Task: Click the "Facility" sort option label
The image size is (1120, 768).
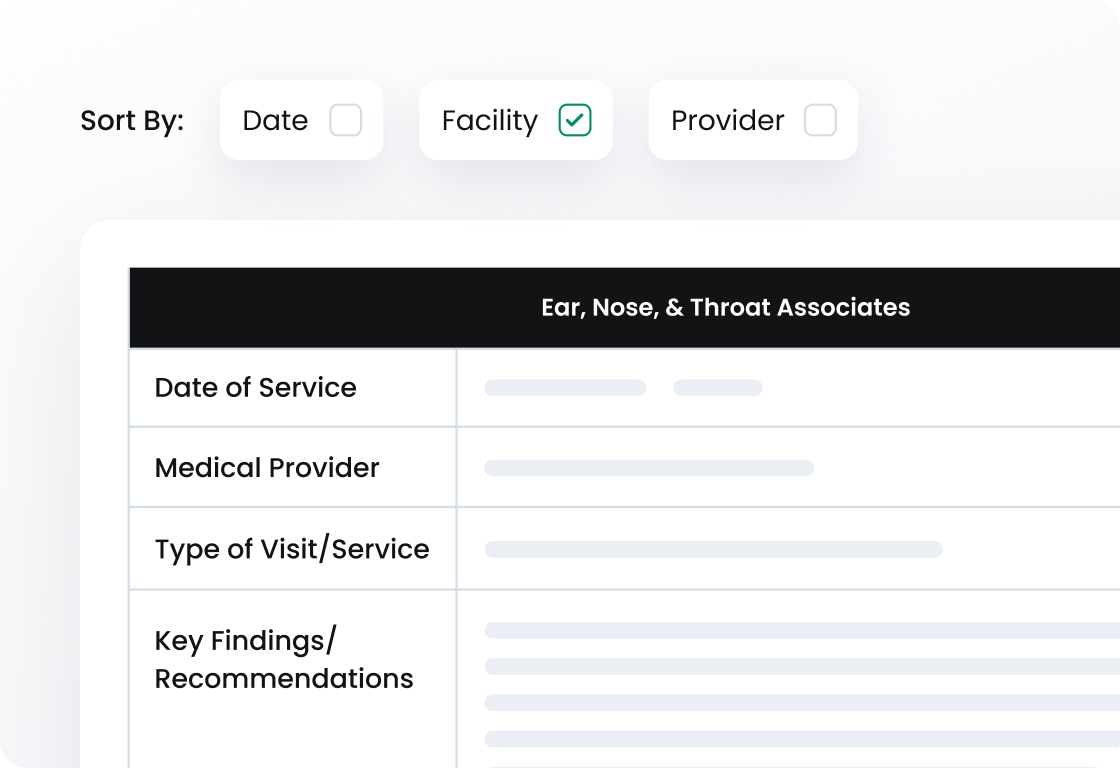Action: (489, 120)
